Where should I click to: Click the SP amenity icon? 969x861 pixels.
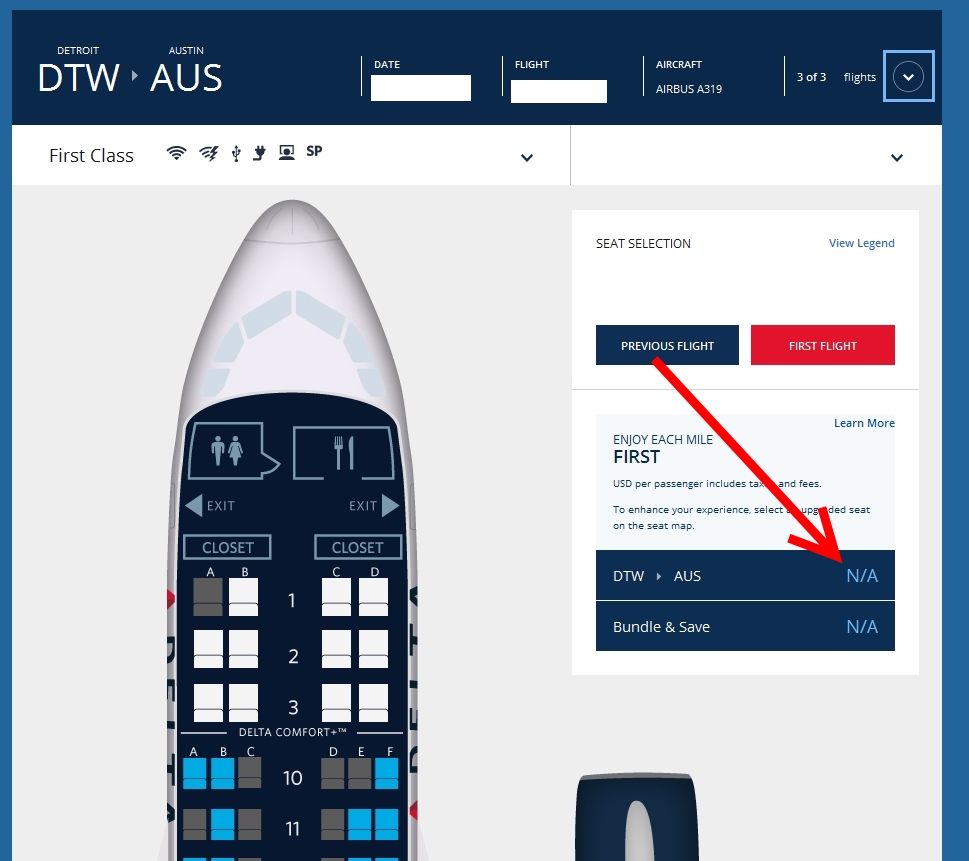click(x=314, y=151)
